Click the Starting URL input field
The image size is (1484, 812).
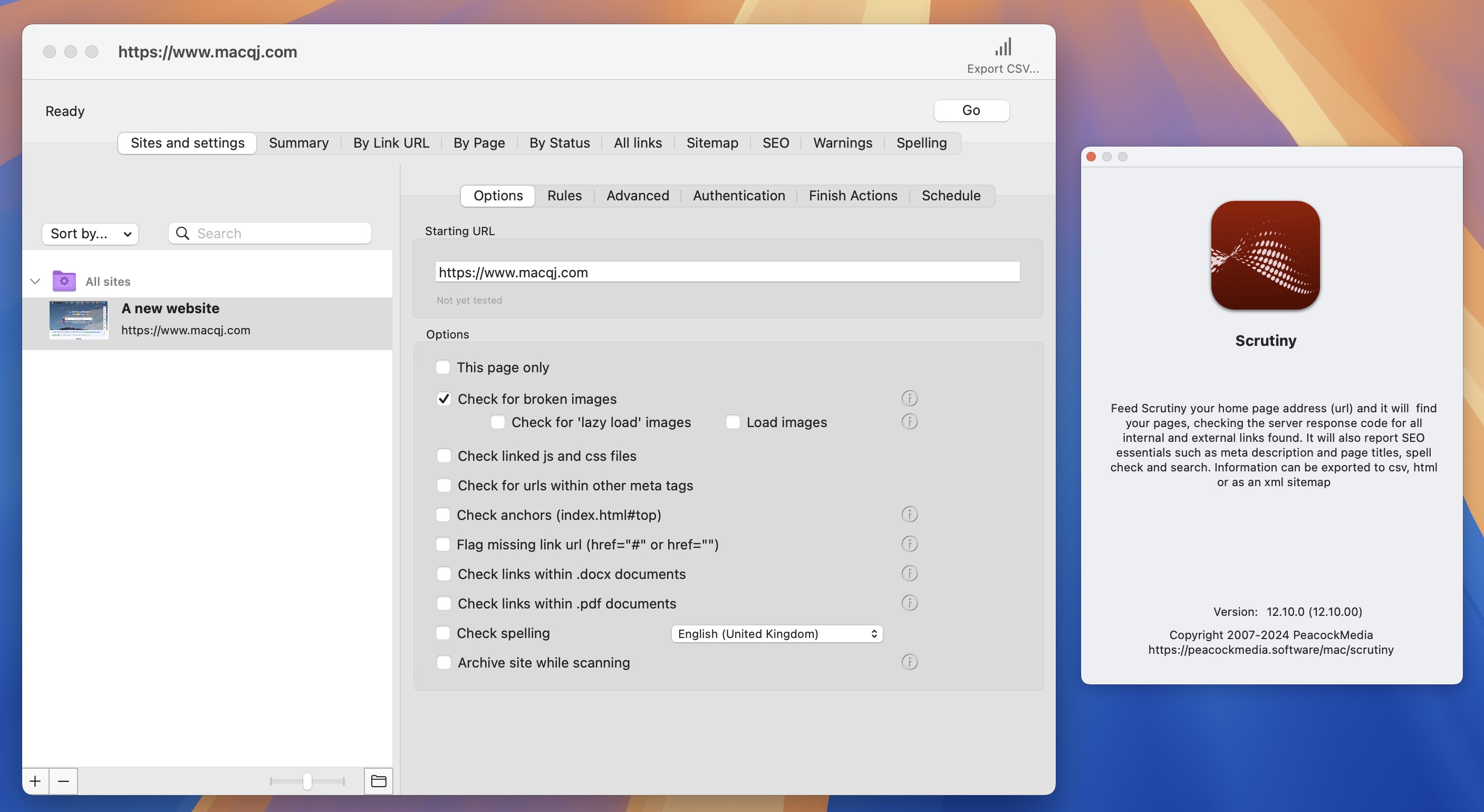(727, 271)
